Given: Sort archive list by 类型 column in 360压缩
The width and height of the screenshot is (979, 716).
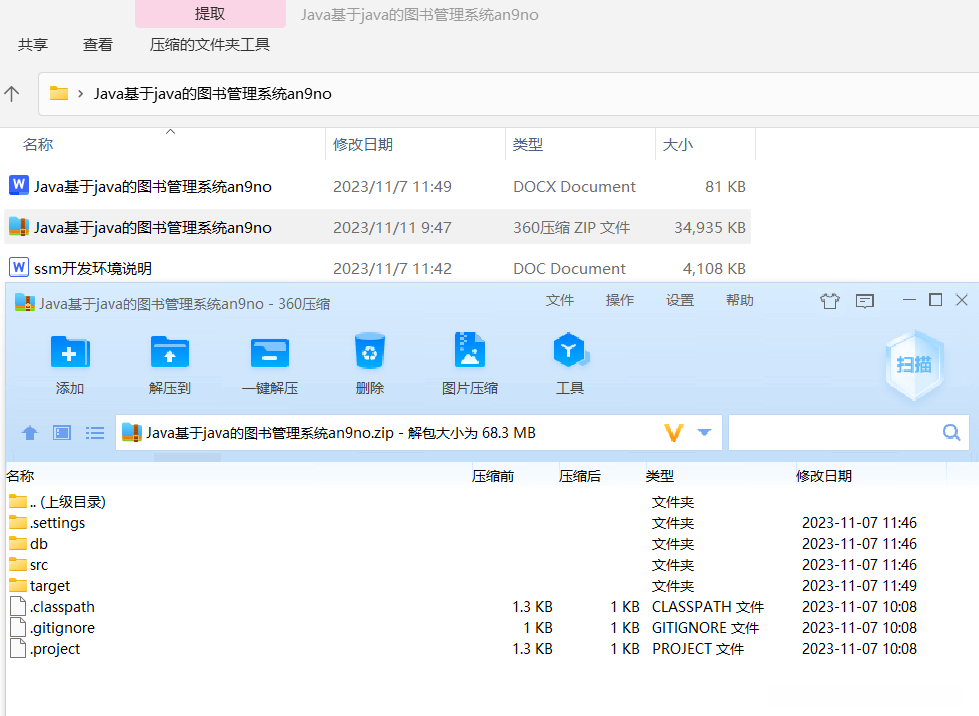Looking at the screenshot, I should [x=659, y=476].
